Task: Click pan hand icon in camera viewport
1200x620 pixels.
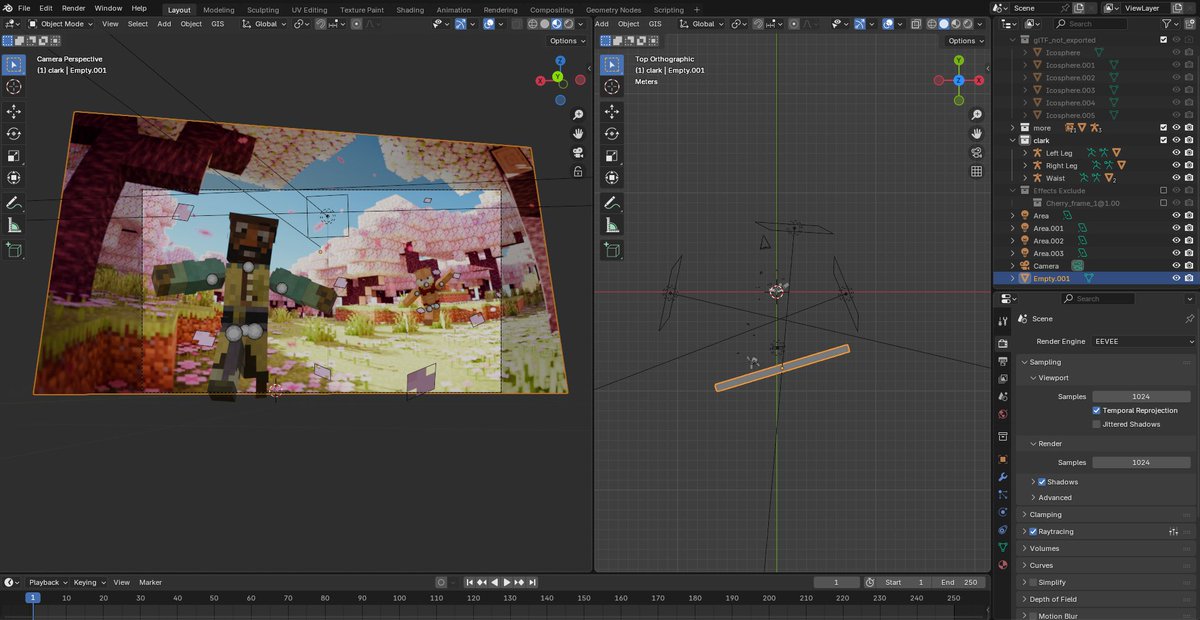Action: coord(578,134)
